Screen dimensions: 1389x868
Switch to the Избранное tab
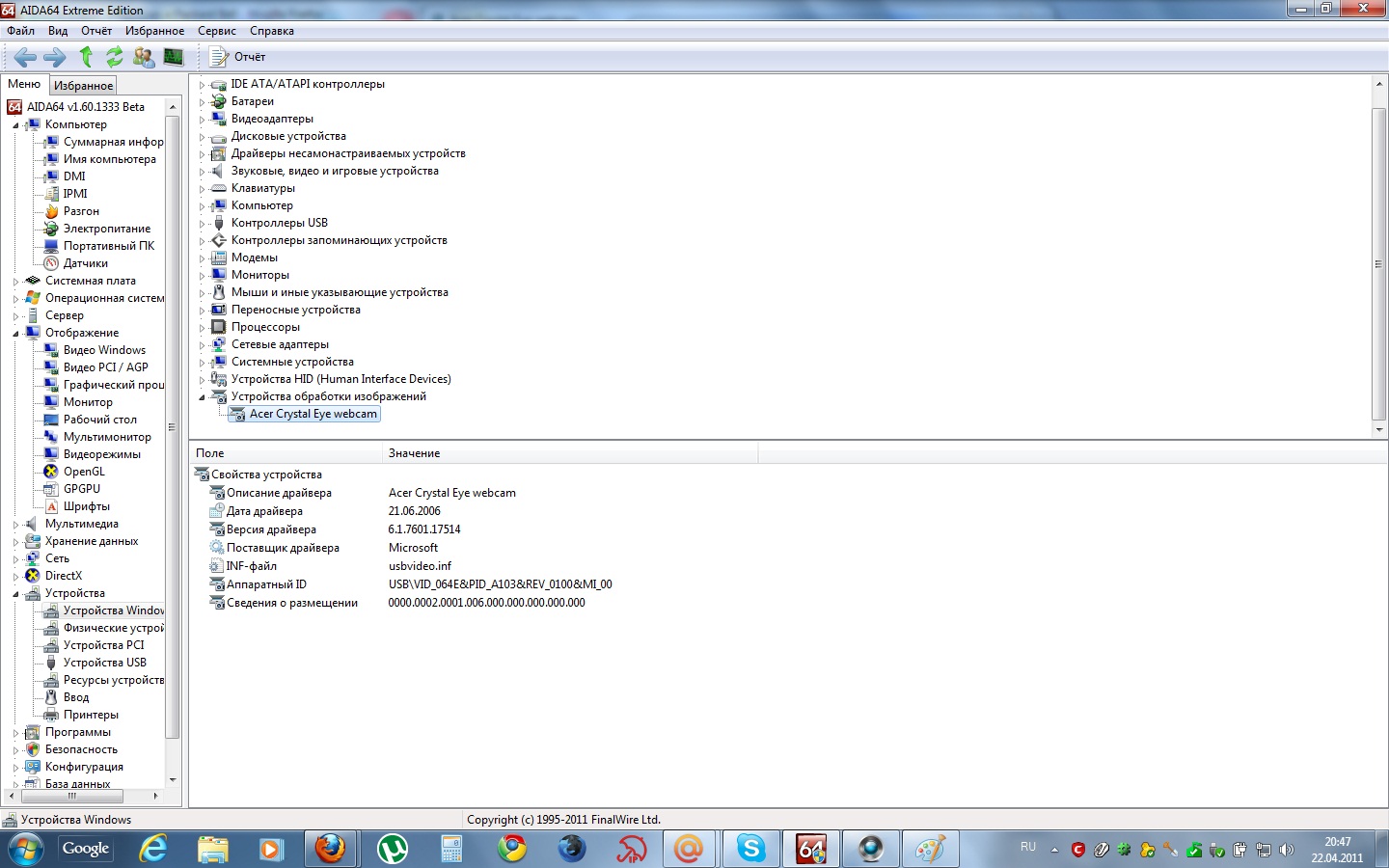(x=83, y=86)
